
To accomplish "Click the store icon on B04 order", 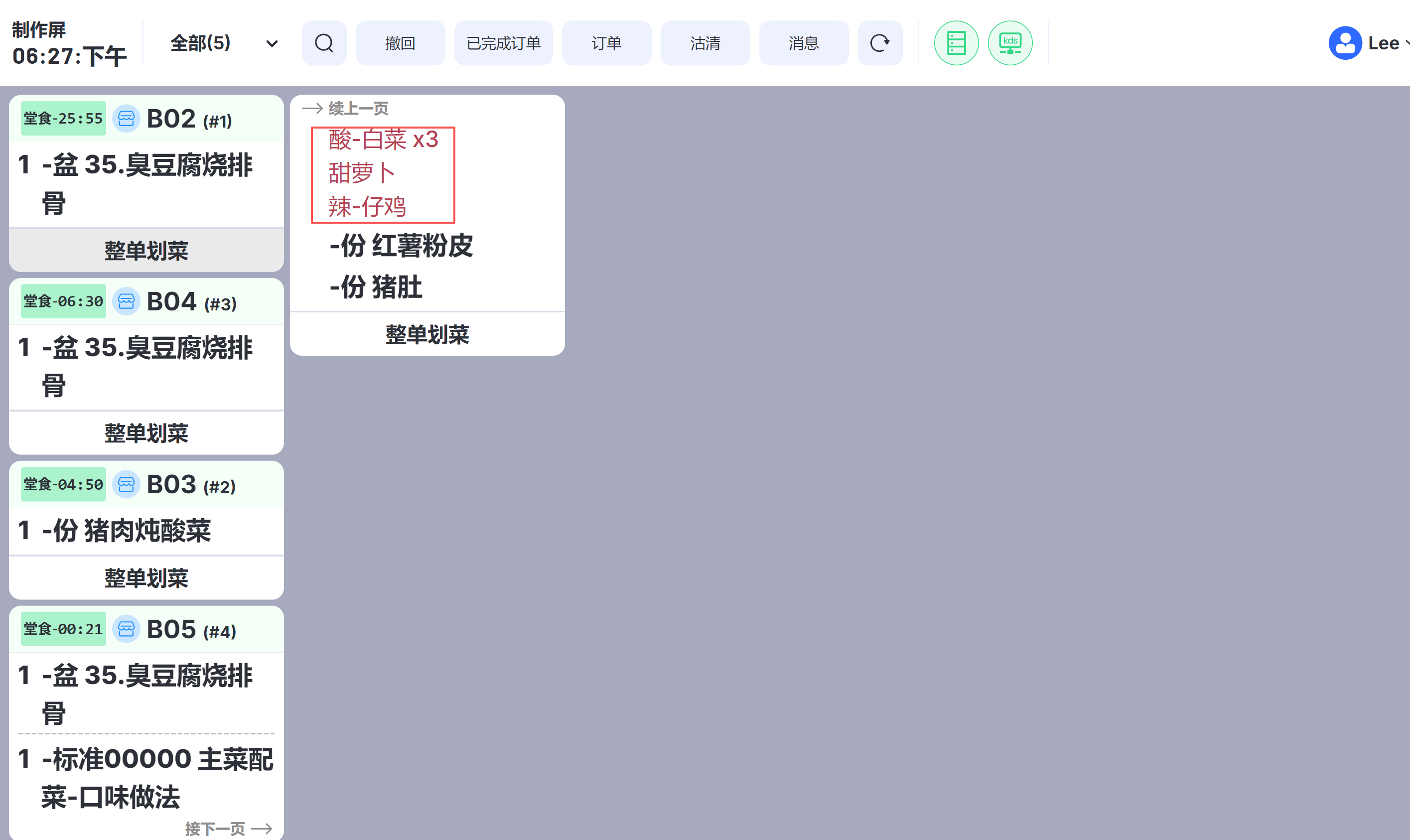I will pos(126,301).
